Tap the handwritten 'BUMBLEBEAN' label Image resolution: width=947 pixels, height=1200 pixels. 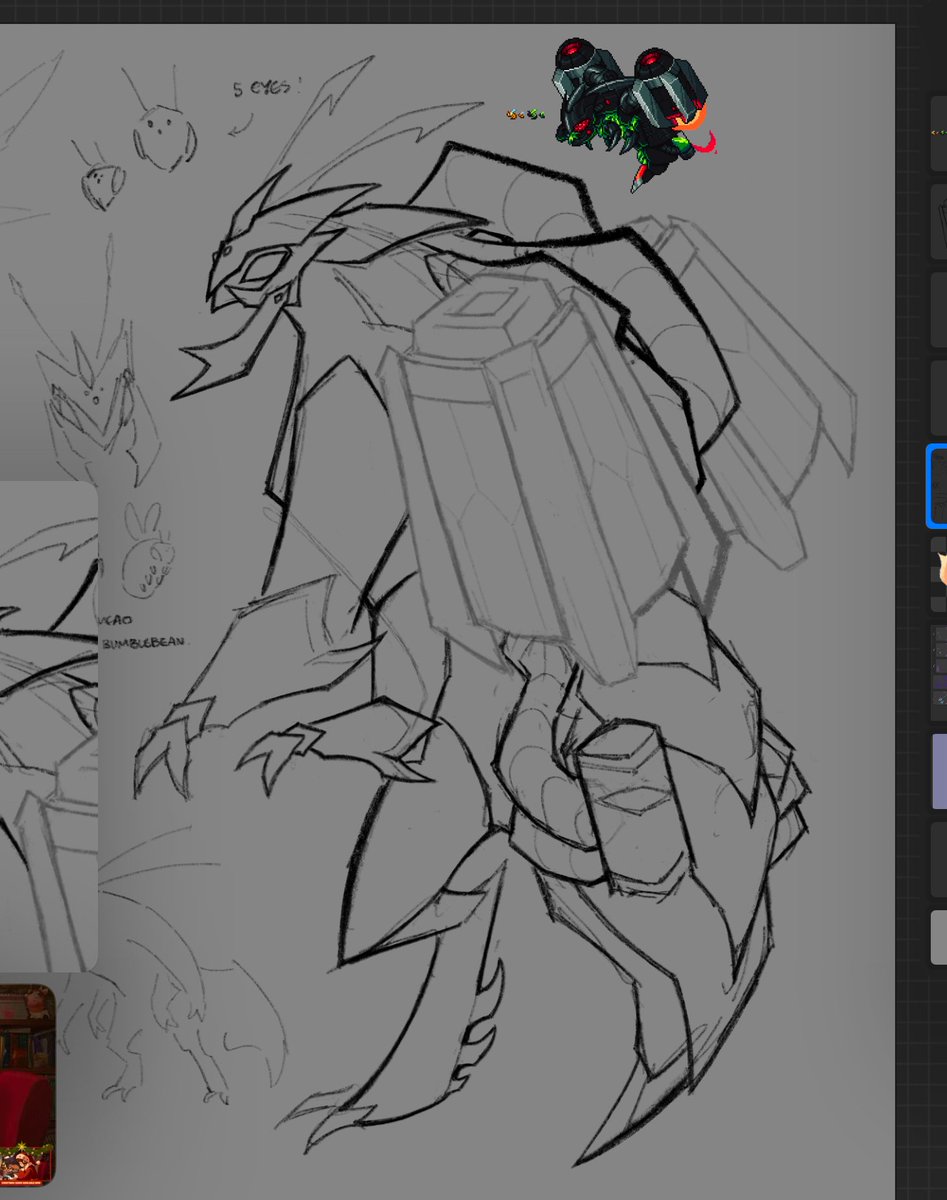[x=143, y=645]
